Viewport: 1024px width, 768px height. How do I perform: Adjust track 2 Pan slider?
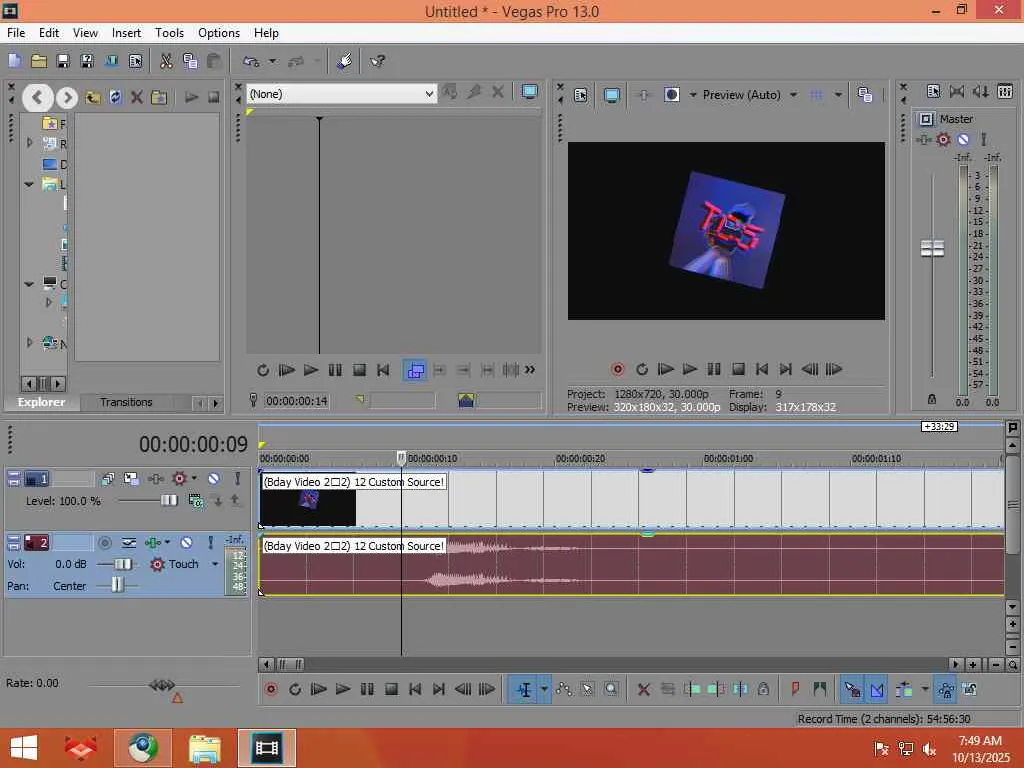(117, 585)
